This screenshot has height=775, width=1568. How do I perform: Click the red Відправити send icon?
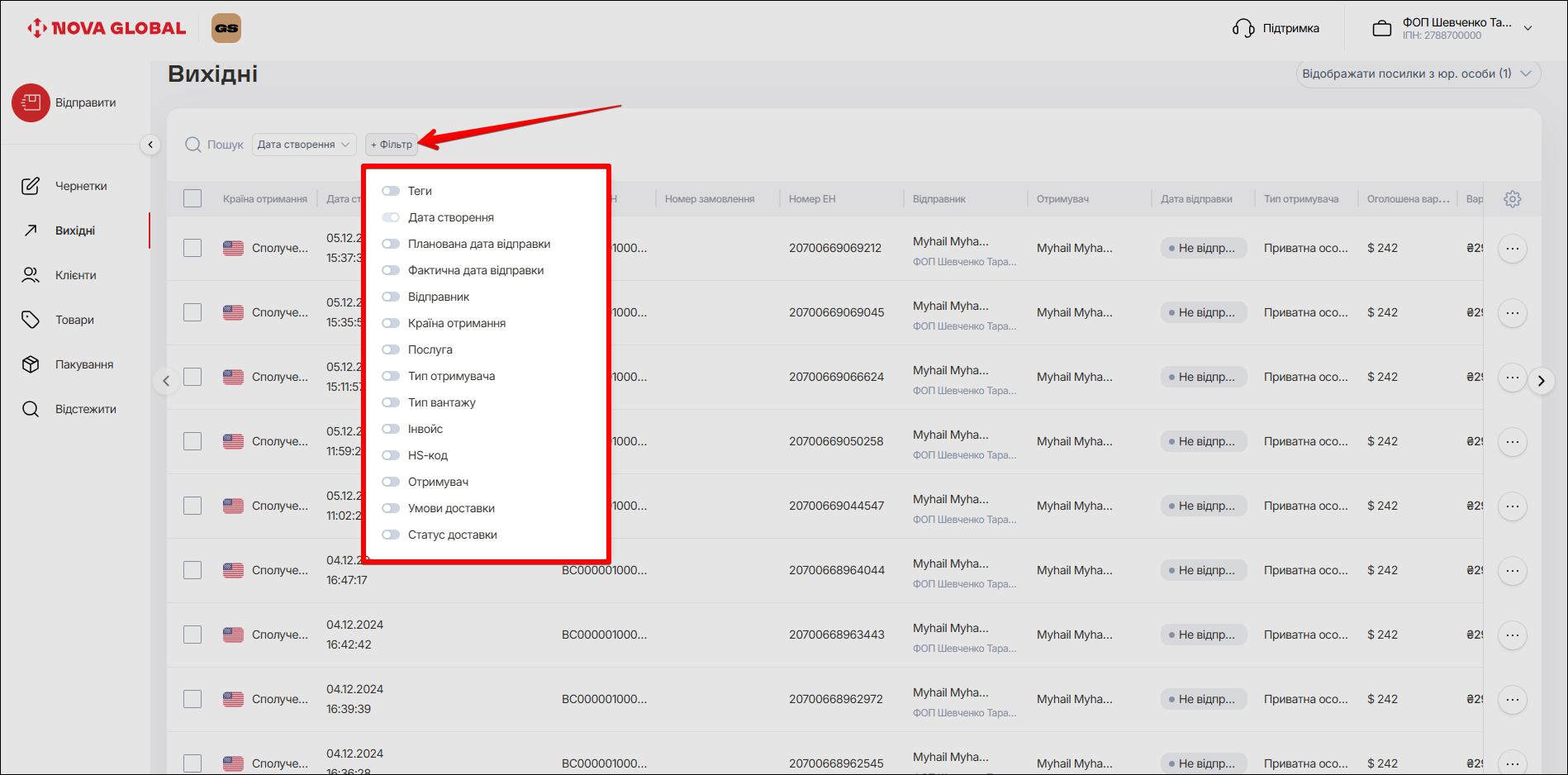31,103
